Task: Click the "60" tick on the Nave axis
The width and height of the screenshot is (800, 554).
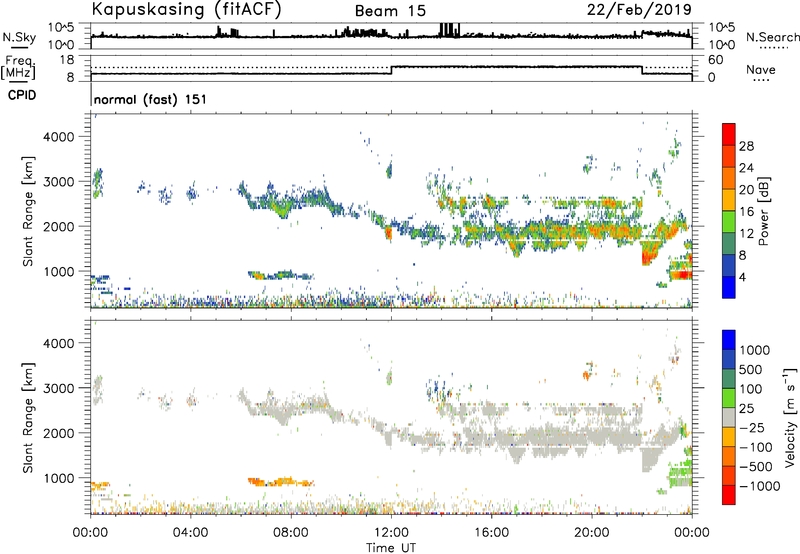Action: (x=716, y=60)
